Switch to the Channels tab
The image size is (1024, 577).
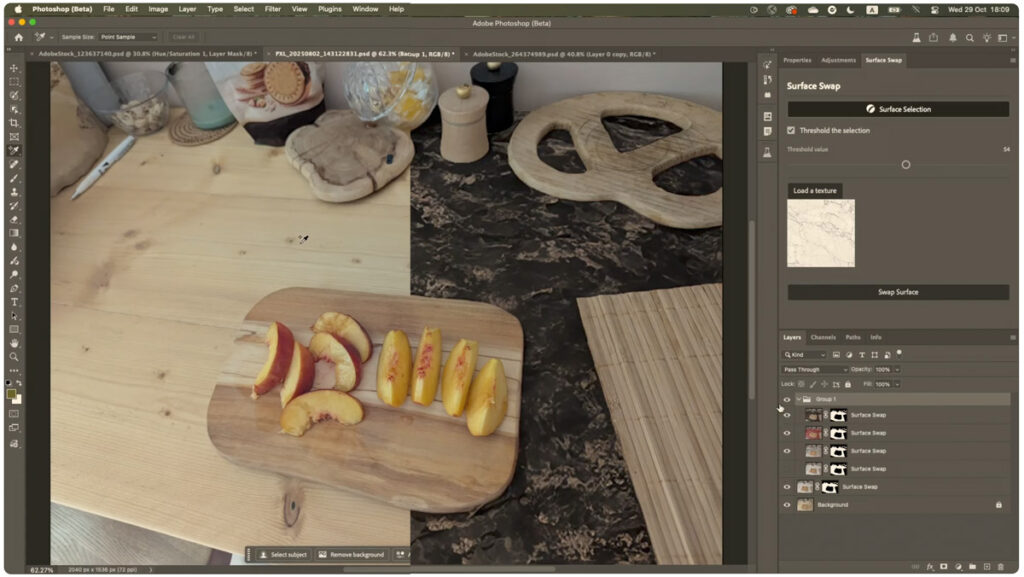point(823,337)
